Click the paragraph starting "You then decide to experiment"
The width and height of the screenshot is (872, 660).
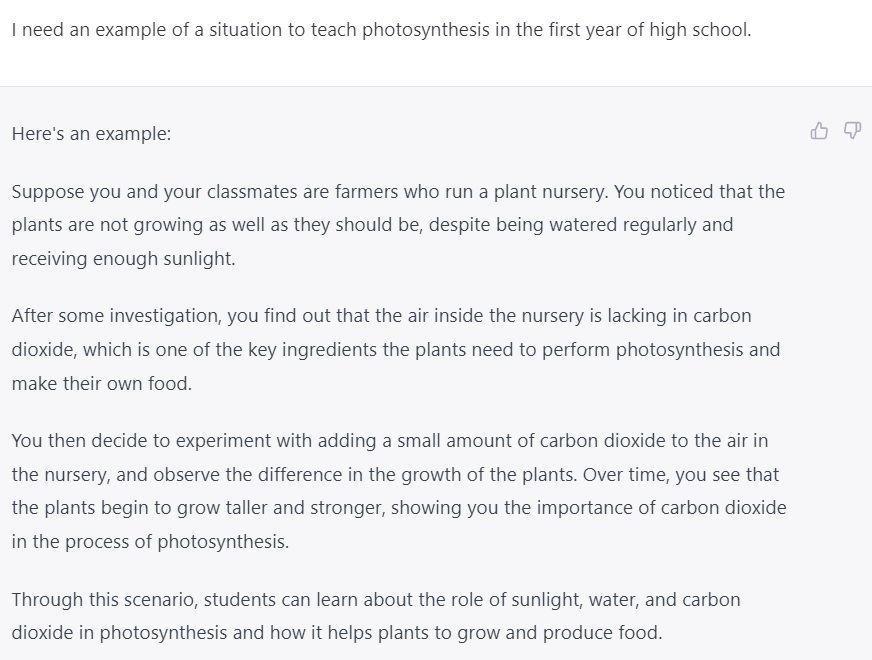click(x=398, y=491)
